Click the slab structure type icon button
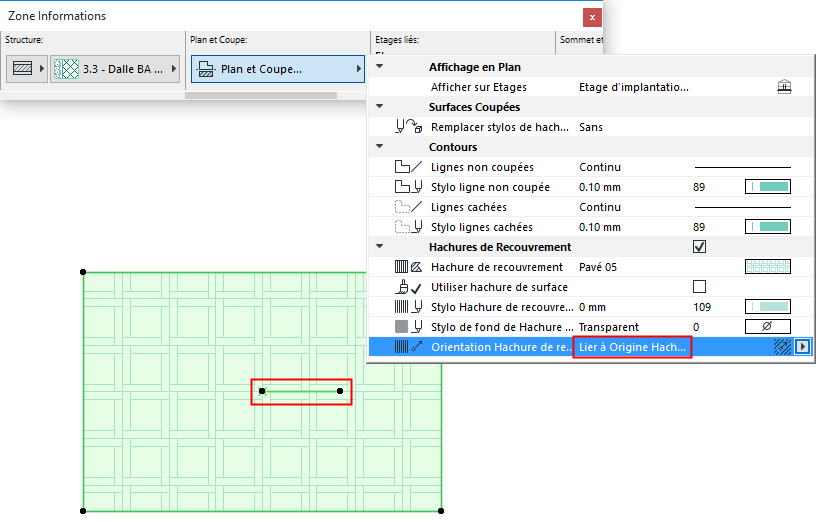This screenshot has height=522, width=822. click(22, 69)
